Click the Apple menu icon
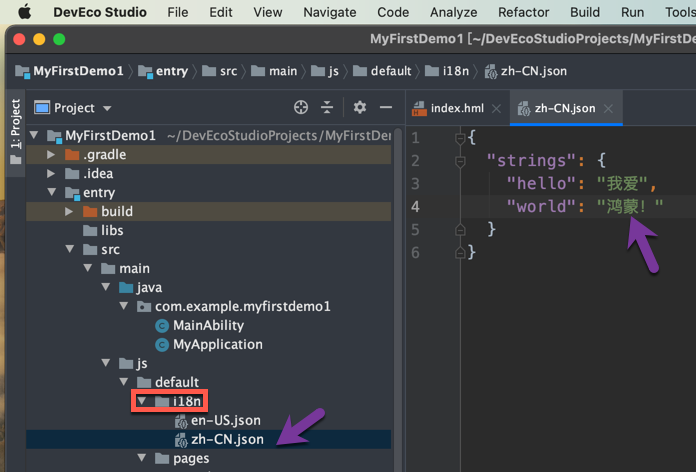Screen dimensions: 696x472 [x=24, y=12]
